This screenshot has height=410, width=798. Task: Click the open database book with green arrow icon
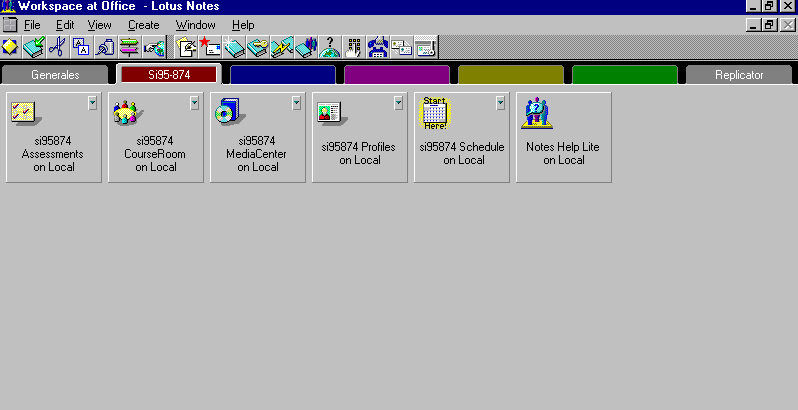click(34, 47)
